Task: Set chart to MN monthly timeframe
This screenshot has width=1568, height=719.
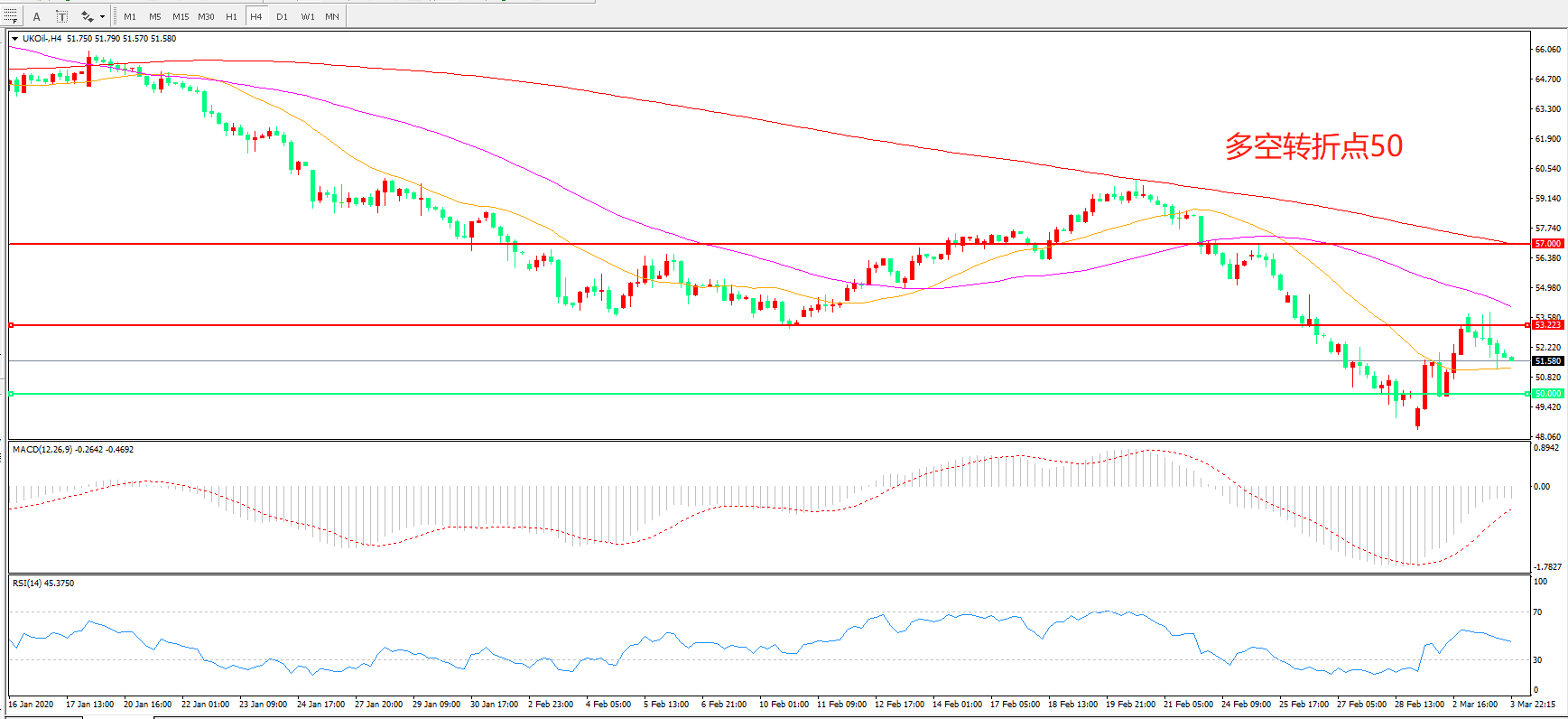Action: pos(332,16)
